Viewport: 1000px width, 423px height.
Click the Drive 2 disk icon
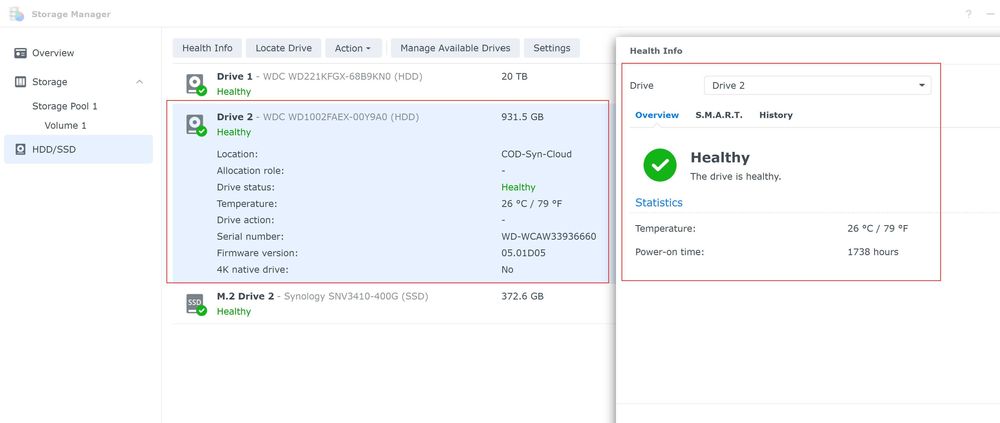point(195,124)
